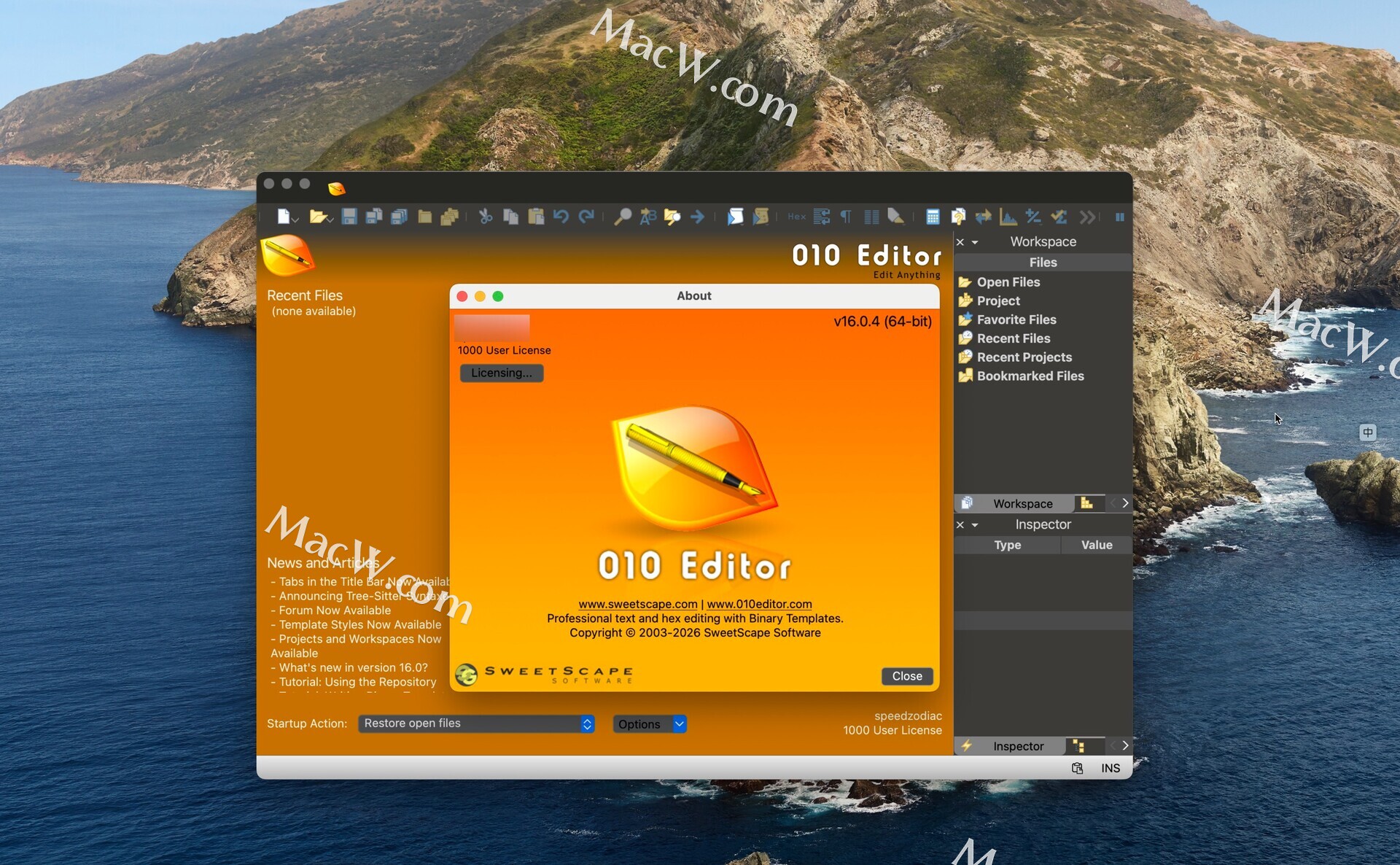Open dropdown arrow beside Open File icon
Viewport: 1400px width, 865px height.
click(x=330, y=219)
